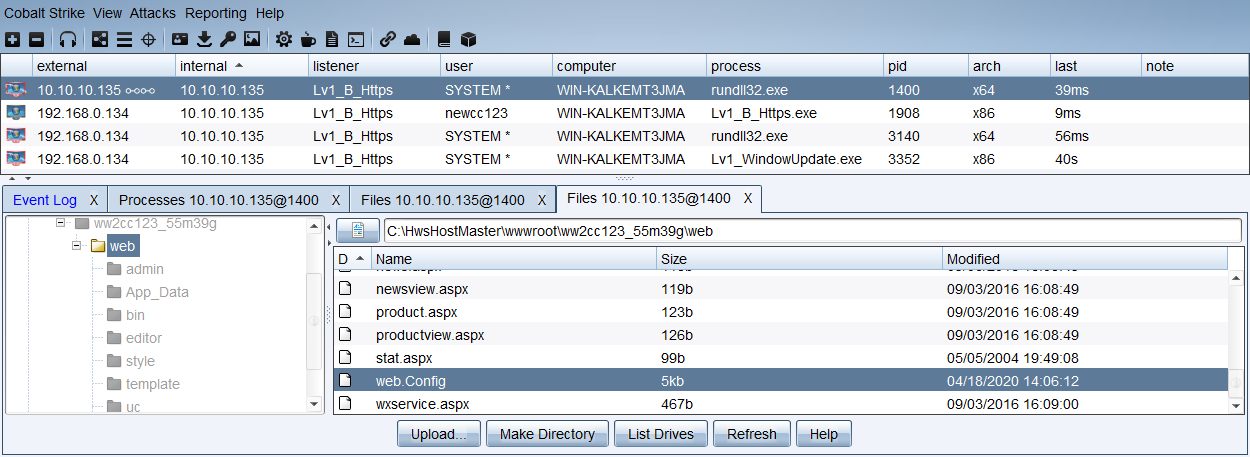
Task: Click Refresh button
Action: point(752,434)
